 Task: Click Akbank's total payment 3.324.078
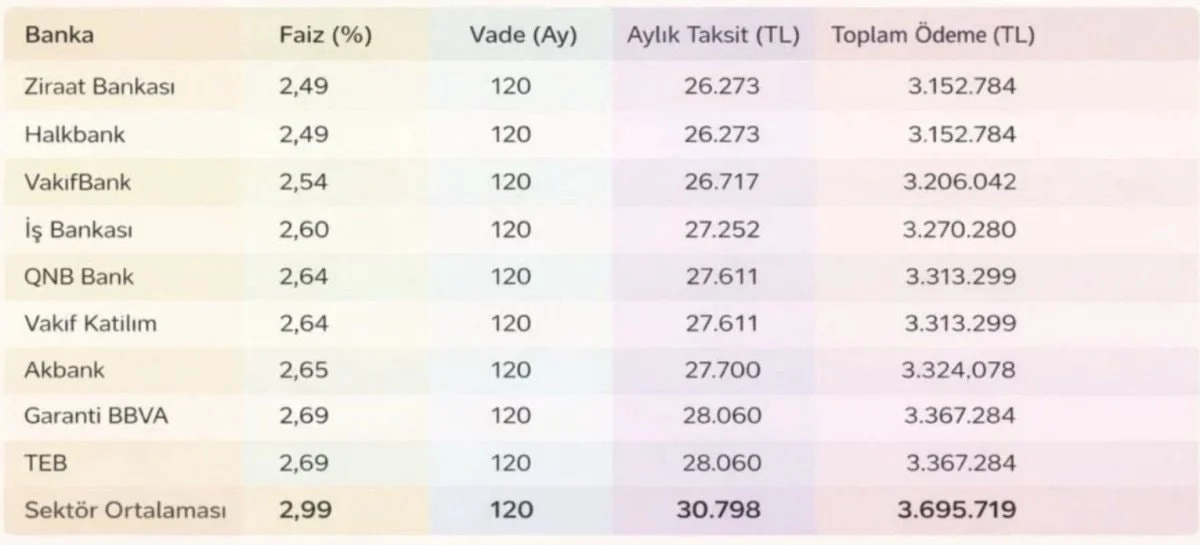point(960,370)
